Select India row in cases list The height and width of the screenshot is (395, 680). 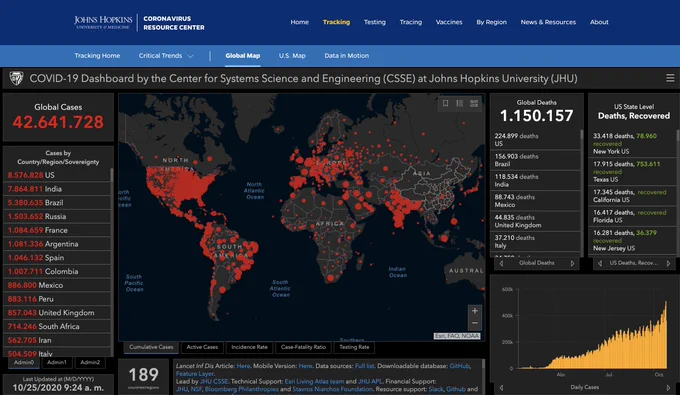(x=57, y=189)
